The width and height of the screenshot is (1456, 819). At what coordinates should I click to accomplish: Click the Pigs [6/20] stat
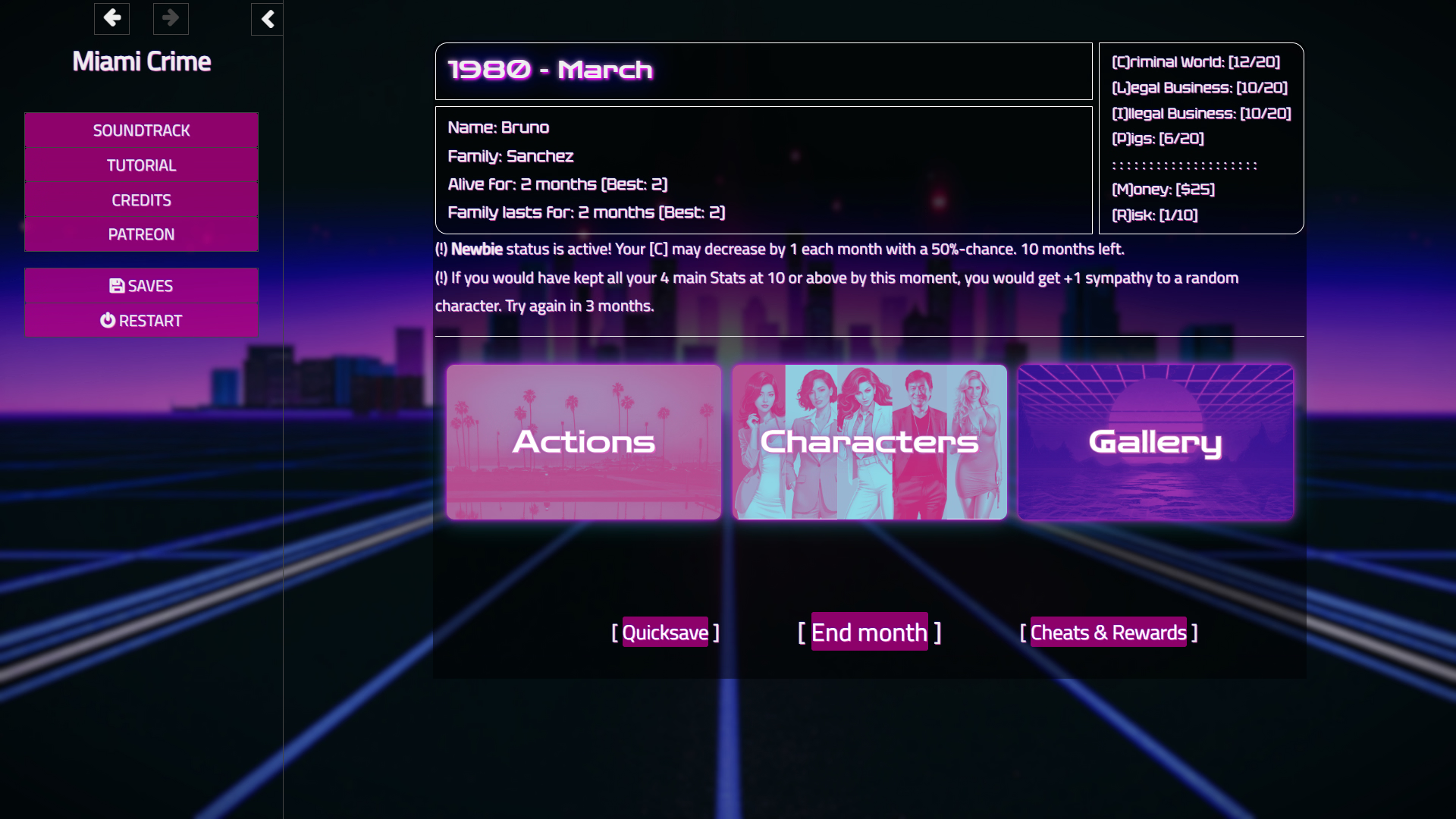click(1158, 139)
